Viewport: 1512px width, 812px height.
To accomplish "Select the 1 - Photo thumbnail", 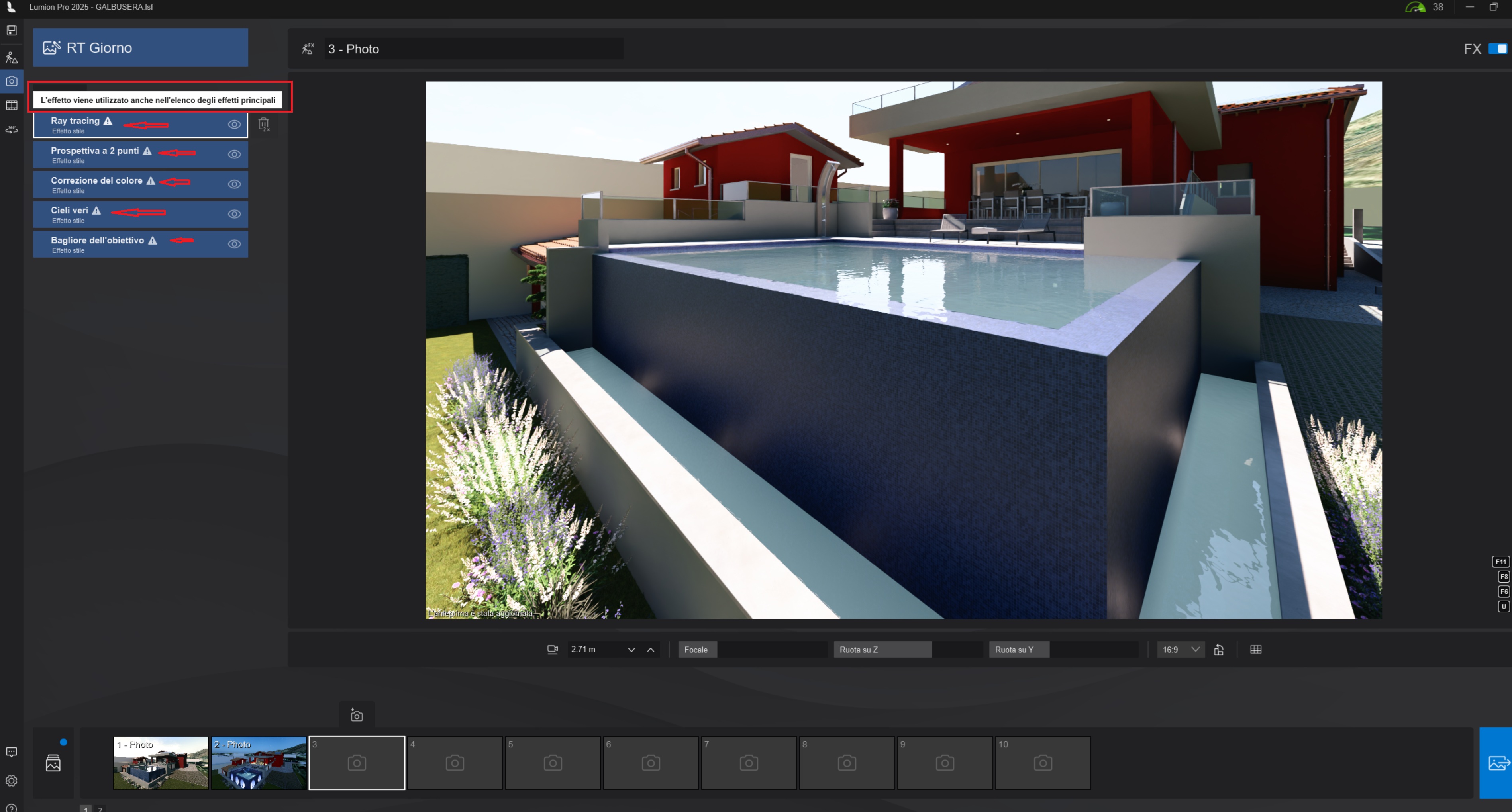I will click(161, 763).
